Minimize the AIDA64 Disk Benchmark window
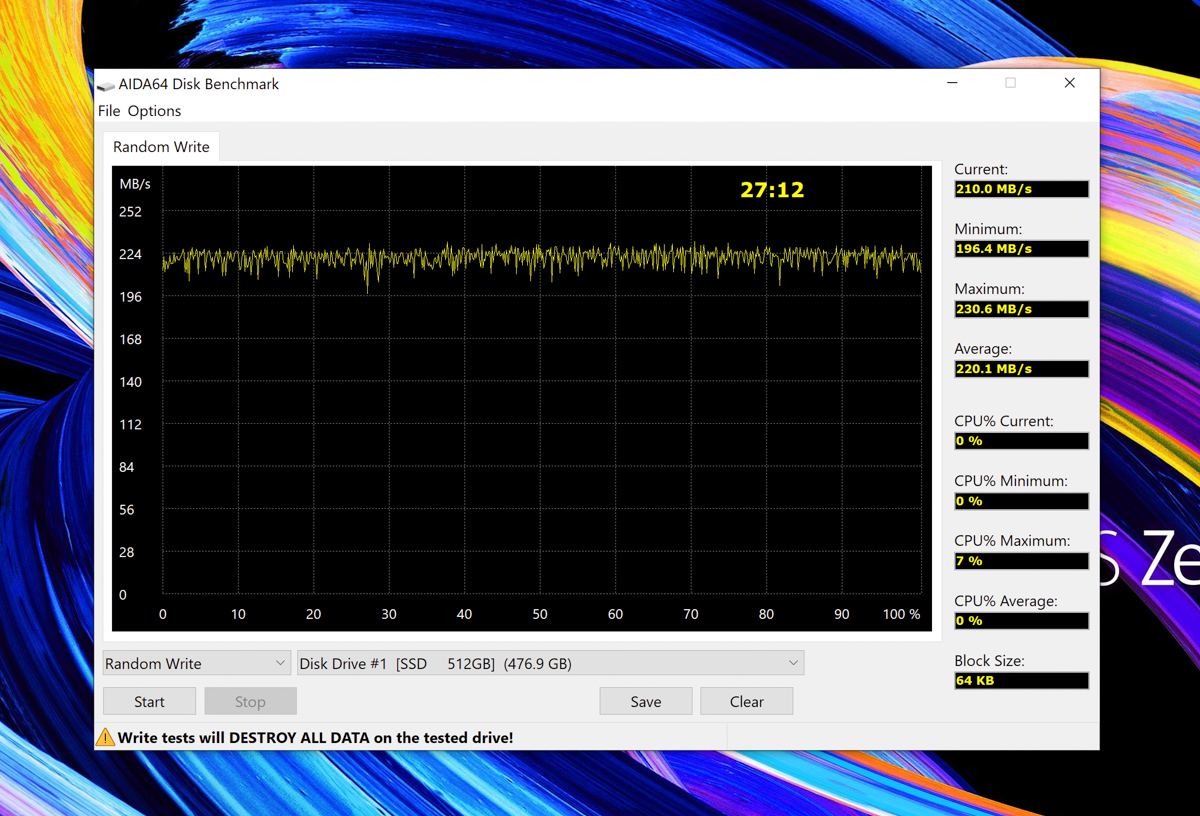 952,84
